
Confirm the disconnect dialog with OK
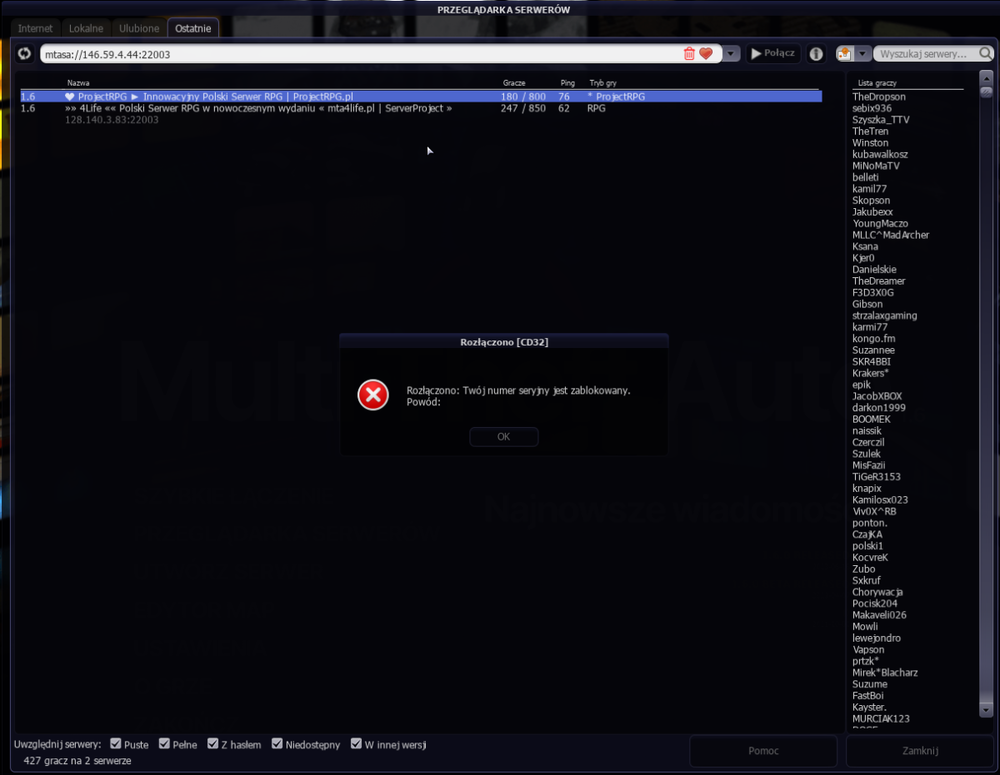pyautogui.click(x=504, y=437)
